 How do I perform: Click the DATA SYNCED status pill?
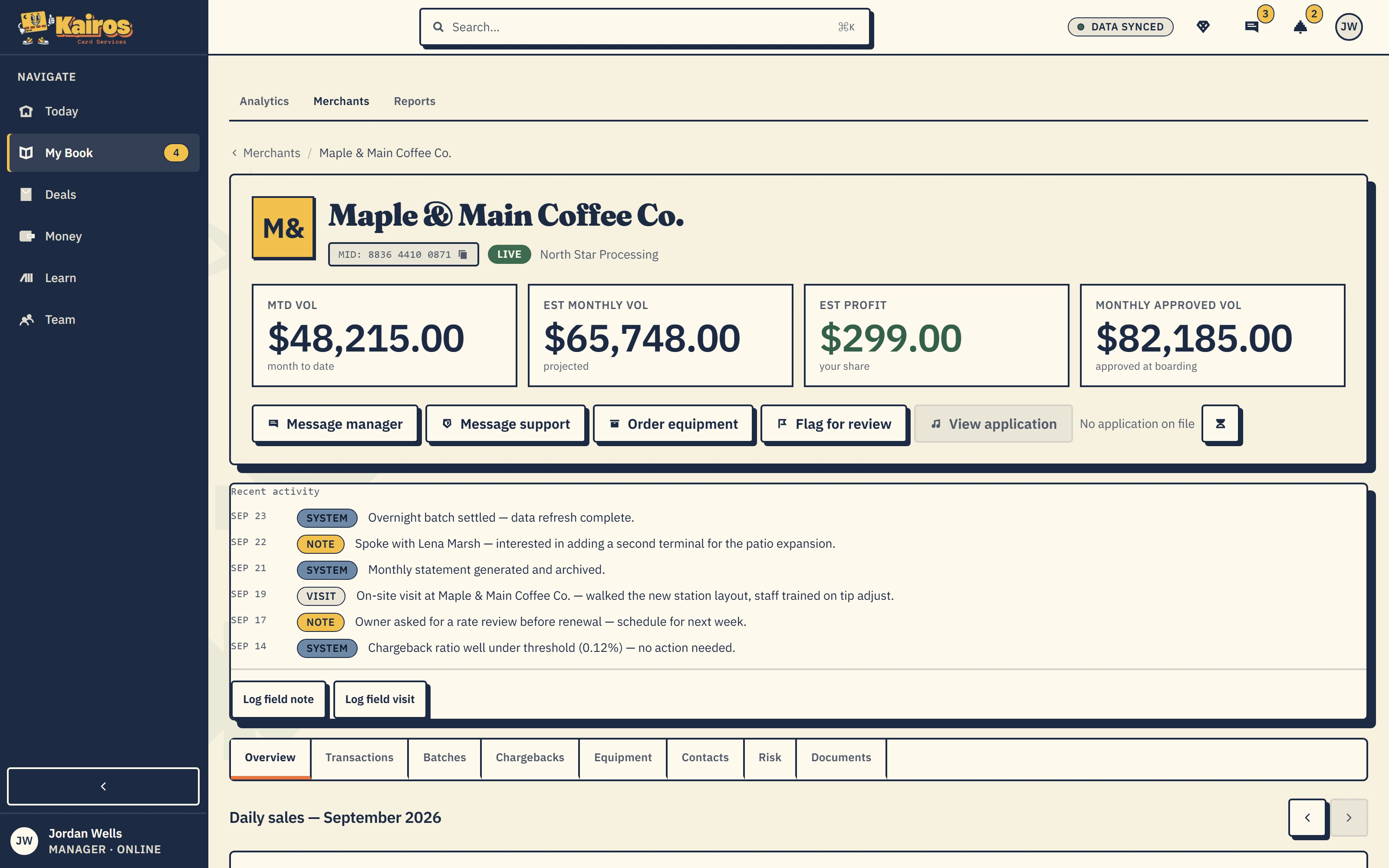point(1120,27)
